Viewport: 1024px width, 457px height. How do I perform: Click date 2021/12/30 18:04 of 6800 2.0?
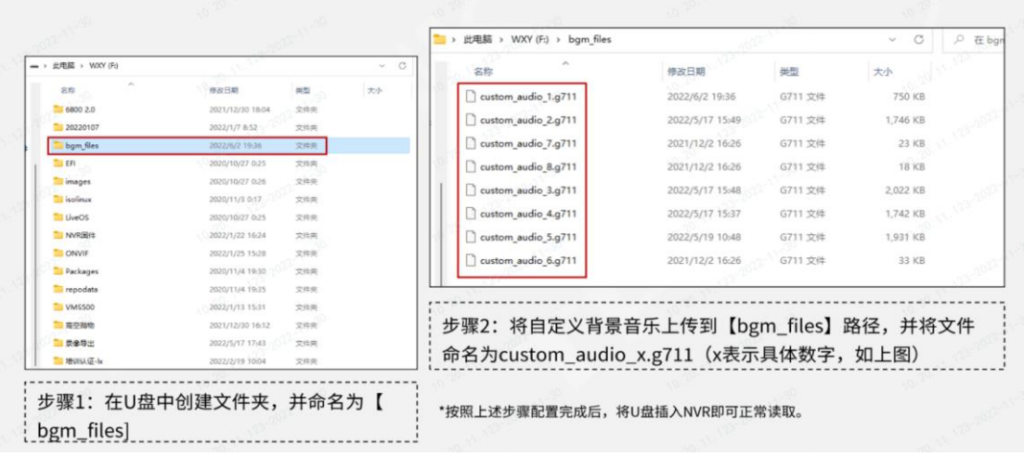240,110
